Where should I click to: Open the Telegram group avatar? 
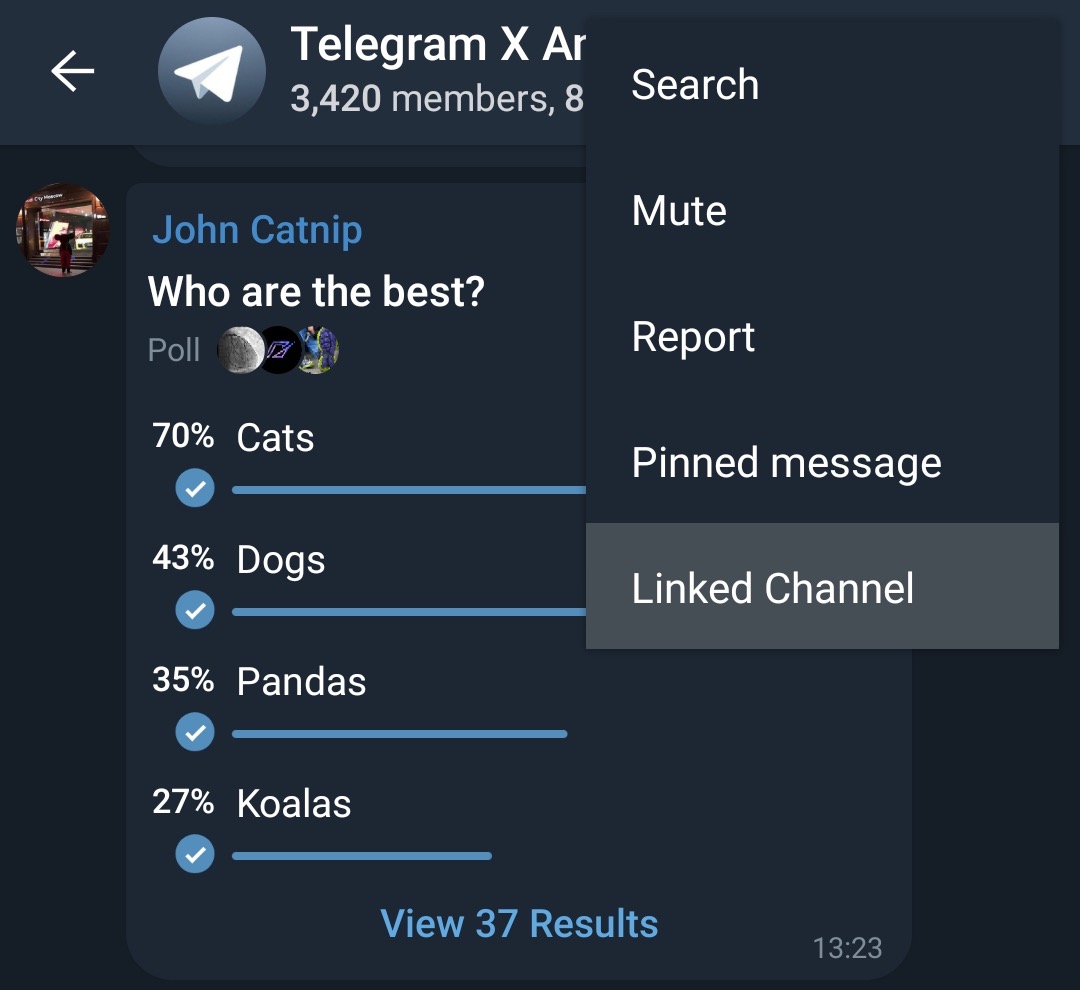click(x=212, y=73)
